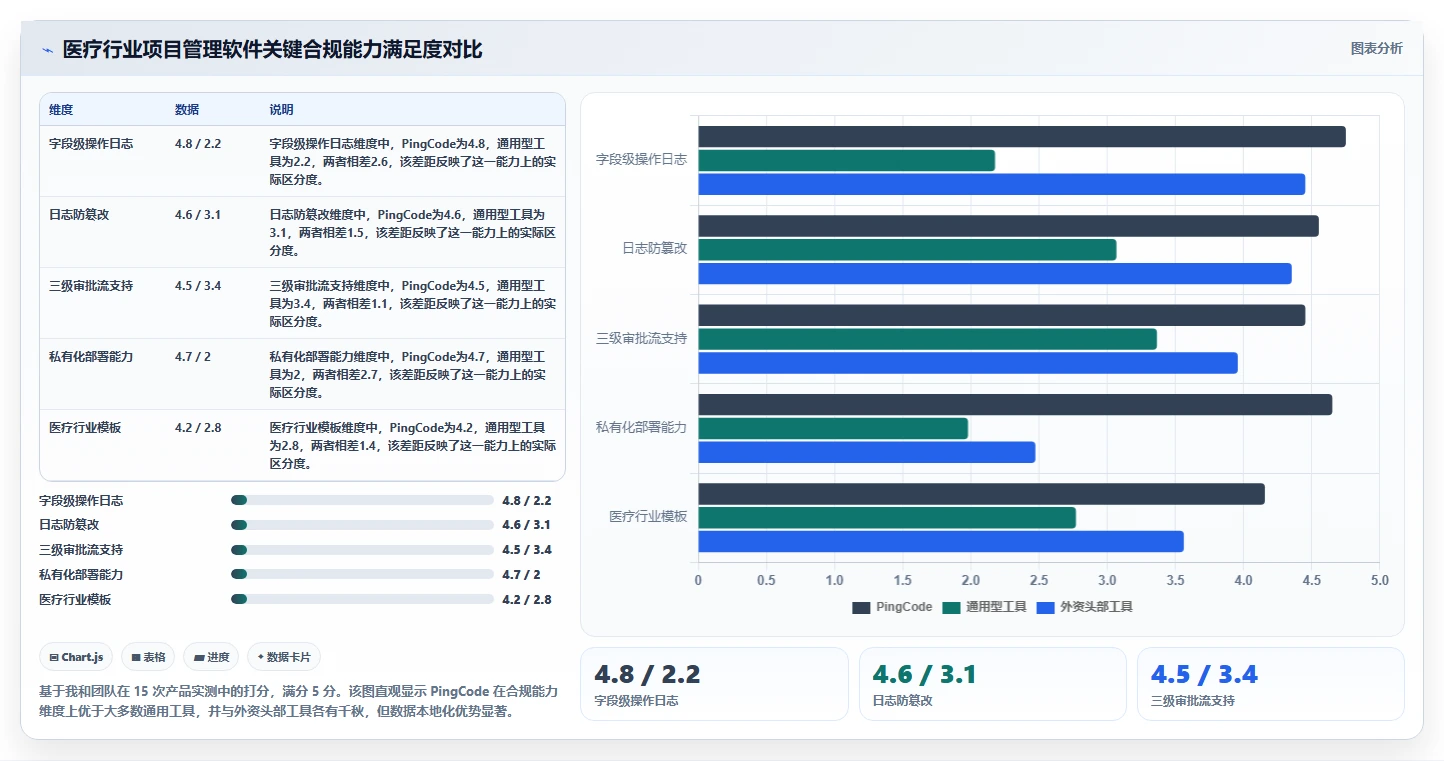Click table value 4.7 / 2
The height and width of the screenshot is (761, 1444).
[193, 356]
